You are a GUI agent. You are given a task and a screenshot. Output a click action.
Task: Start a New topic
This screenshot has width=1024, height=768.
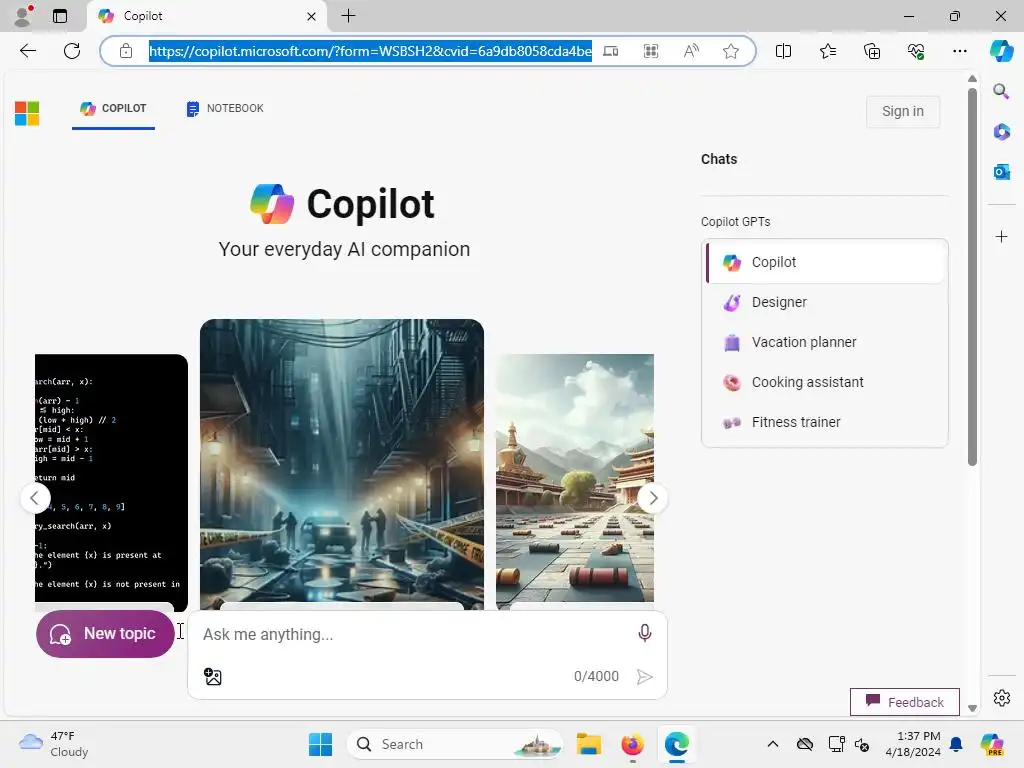105,634
